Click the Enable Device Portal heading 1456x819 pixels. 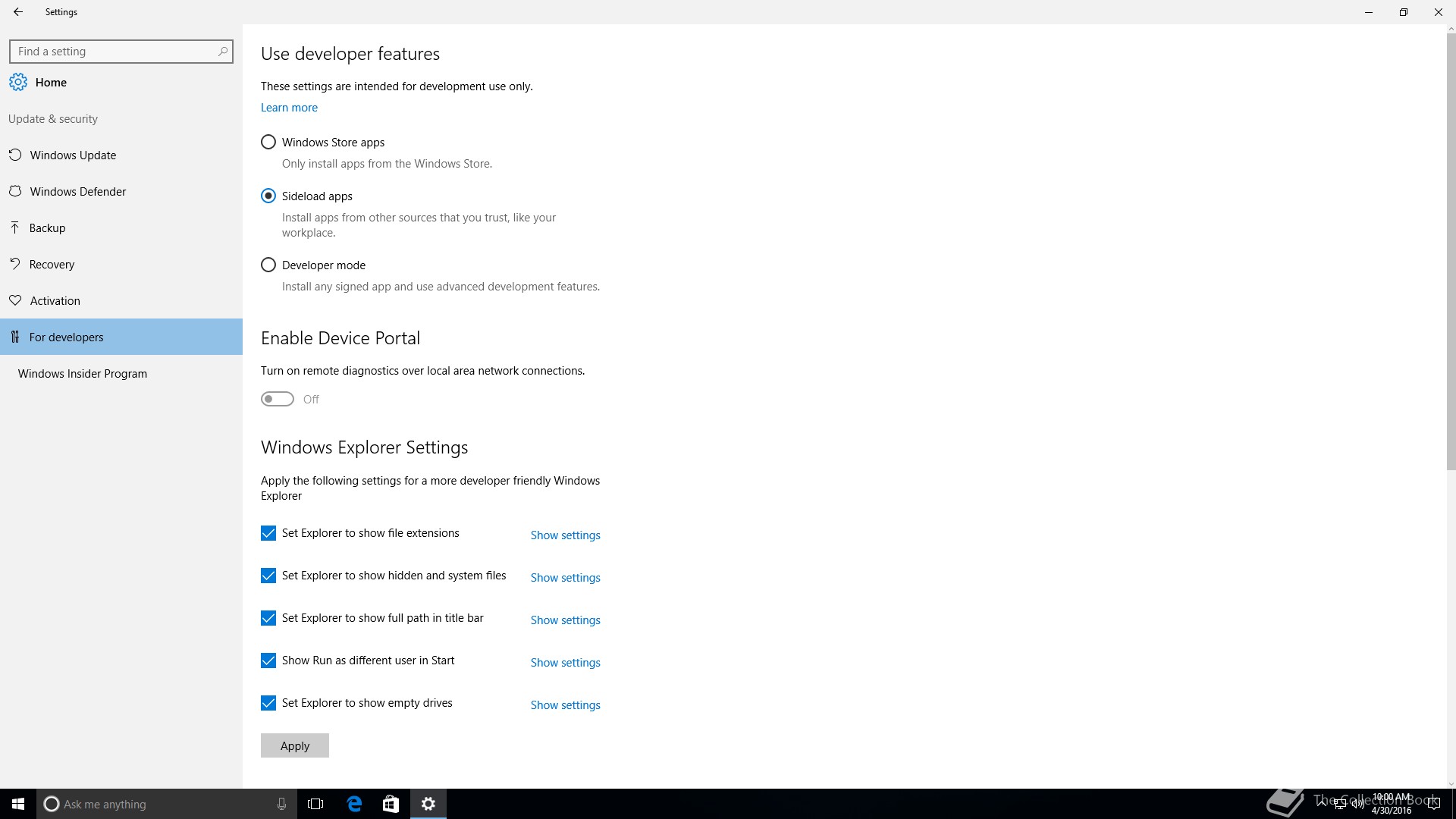click(340, 338)
